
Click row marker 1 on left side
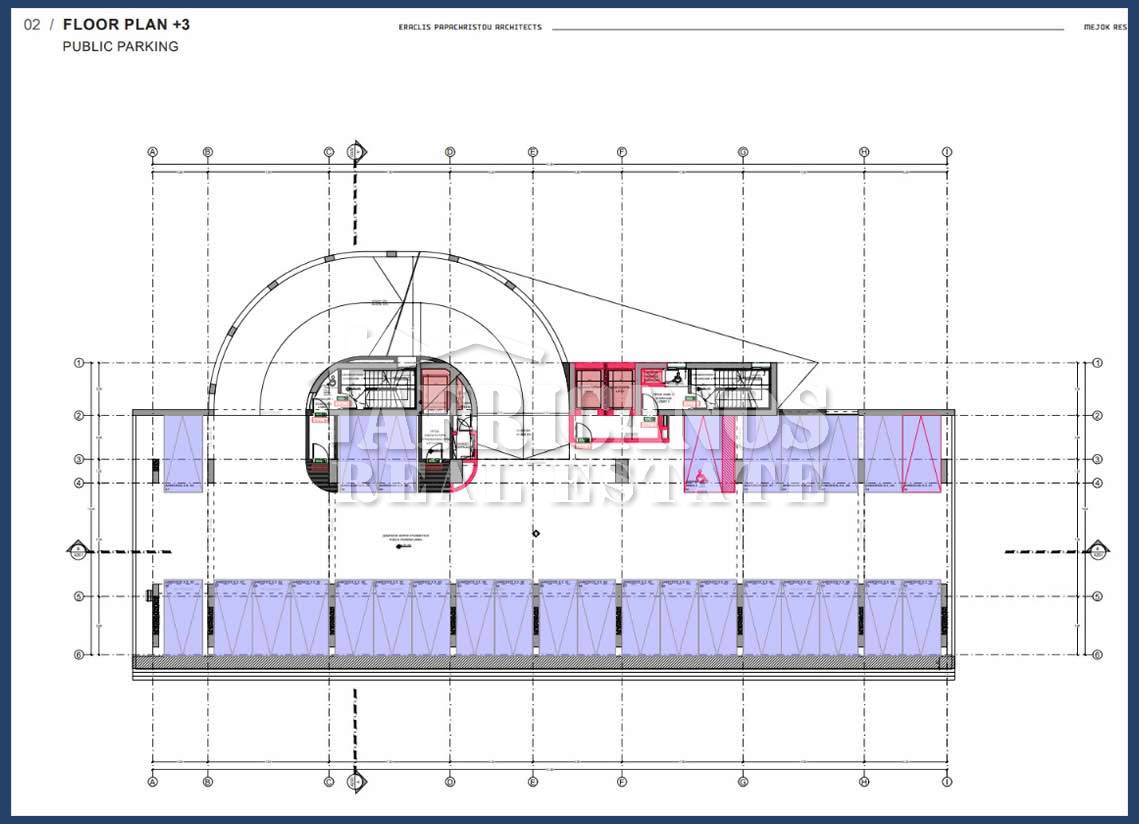coord(78,363)
